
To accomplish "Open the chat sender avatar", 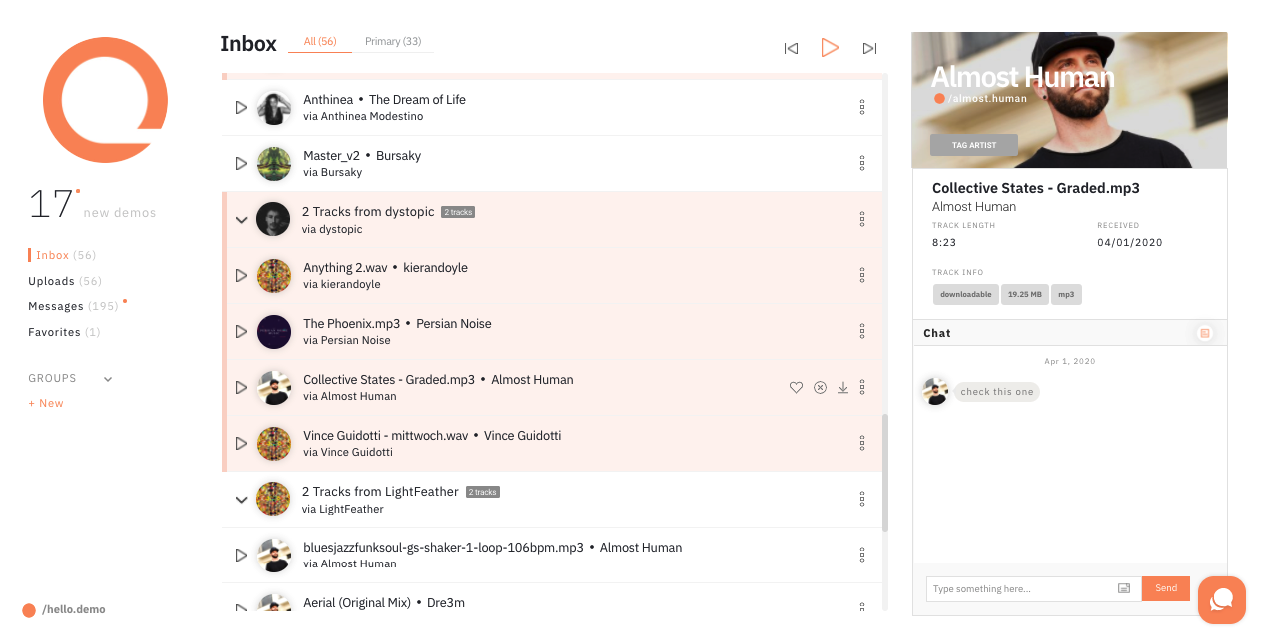I will (935, 391).
